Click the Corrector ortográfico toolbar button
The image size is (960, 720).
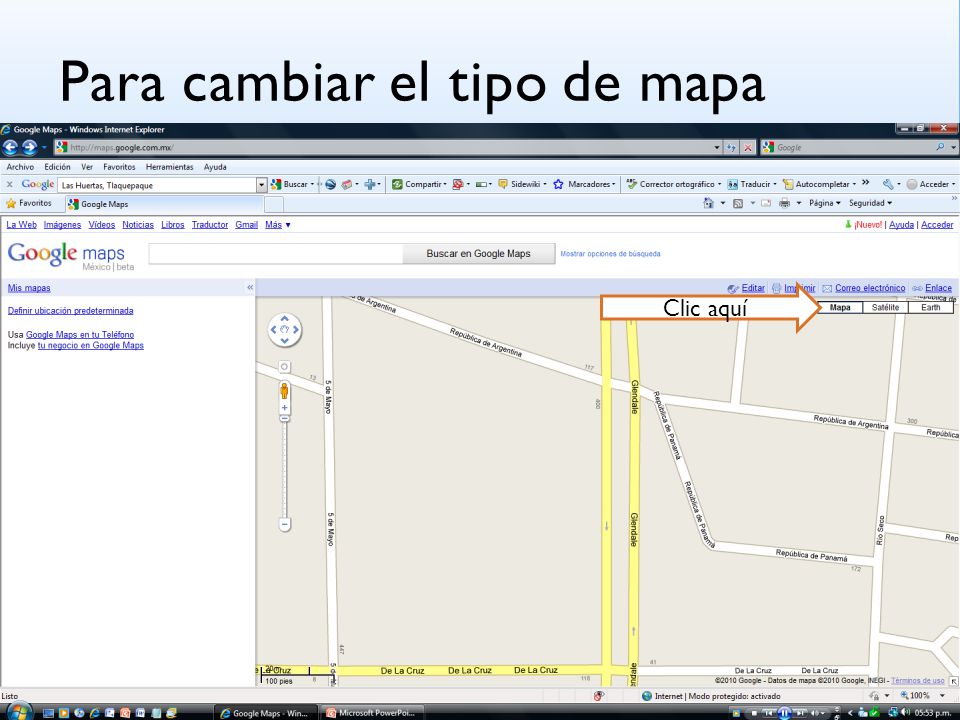coord(673,184)
